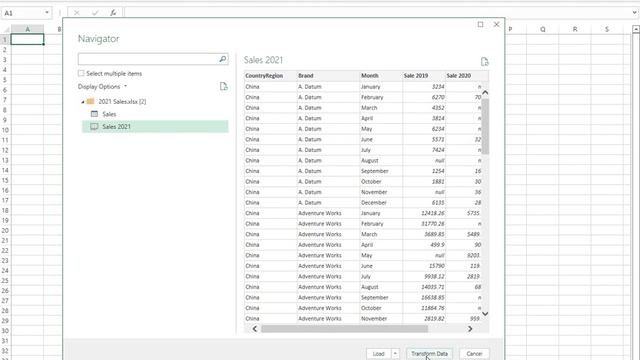Click the insert function fx icon
Viewport: 640px width, 360px height.
(x=113, y=13)
